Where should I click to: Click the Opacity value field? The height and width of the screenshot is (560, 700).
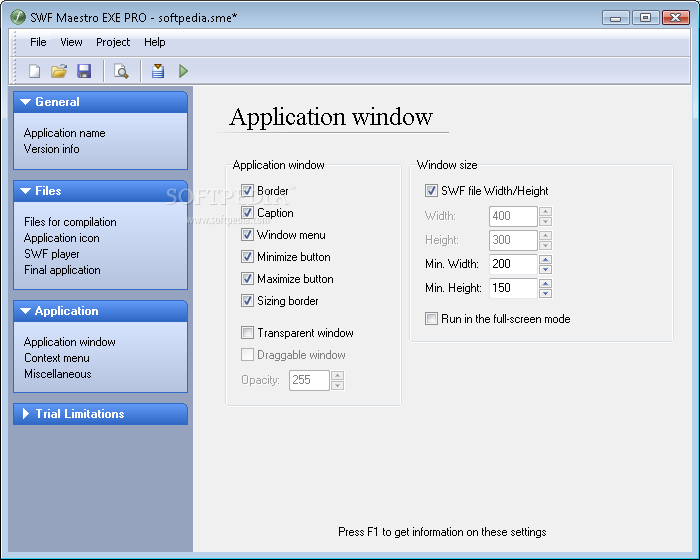pos(309,380)
